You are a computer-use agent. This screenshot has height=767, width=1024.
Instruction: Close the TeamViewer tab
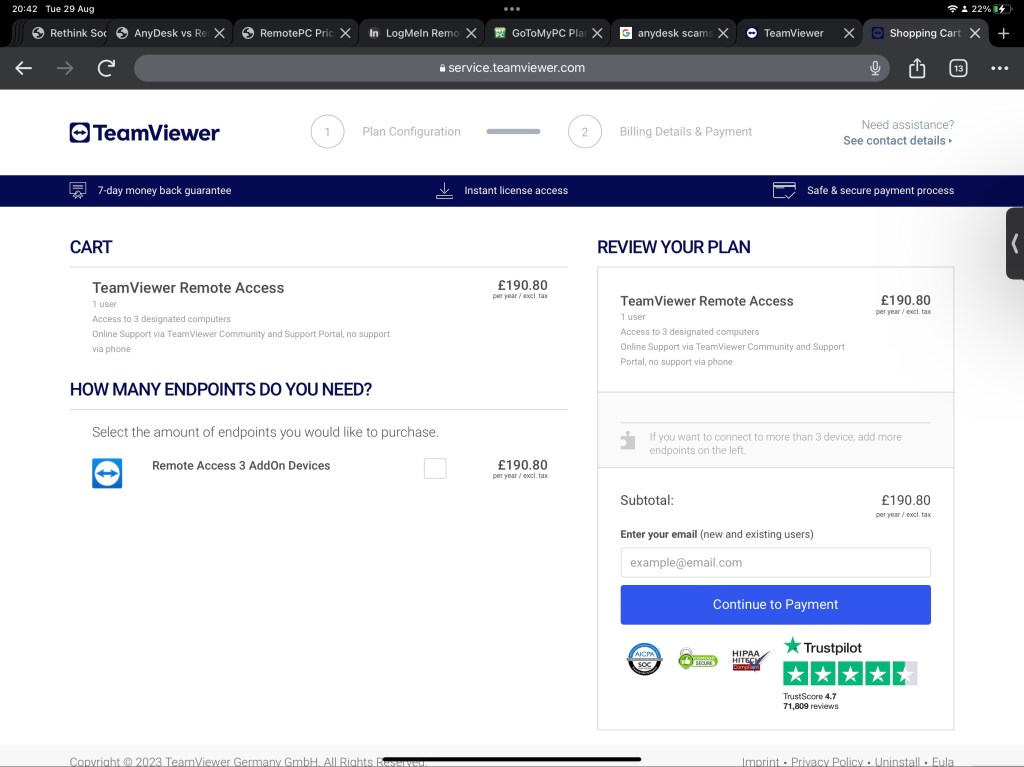pos(849,33)
